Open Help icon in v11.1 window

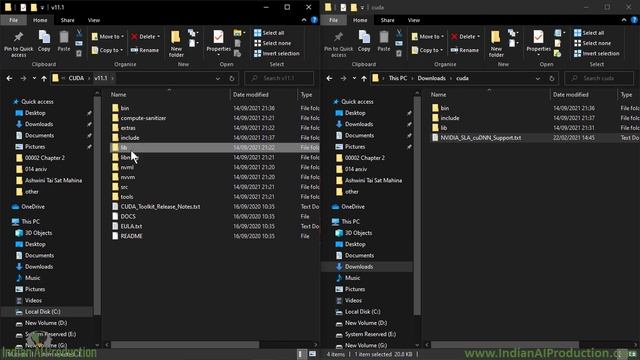314,20
